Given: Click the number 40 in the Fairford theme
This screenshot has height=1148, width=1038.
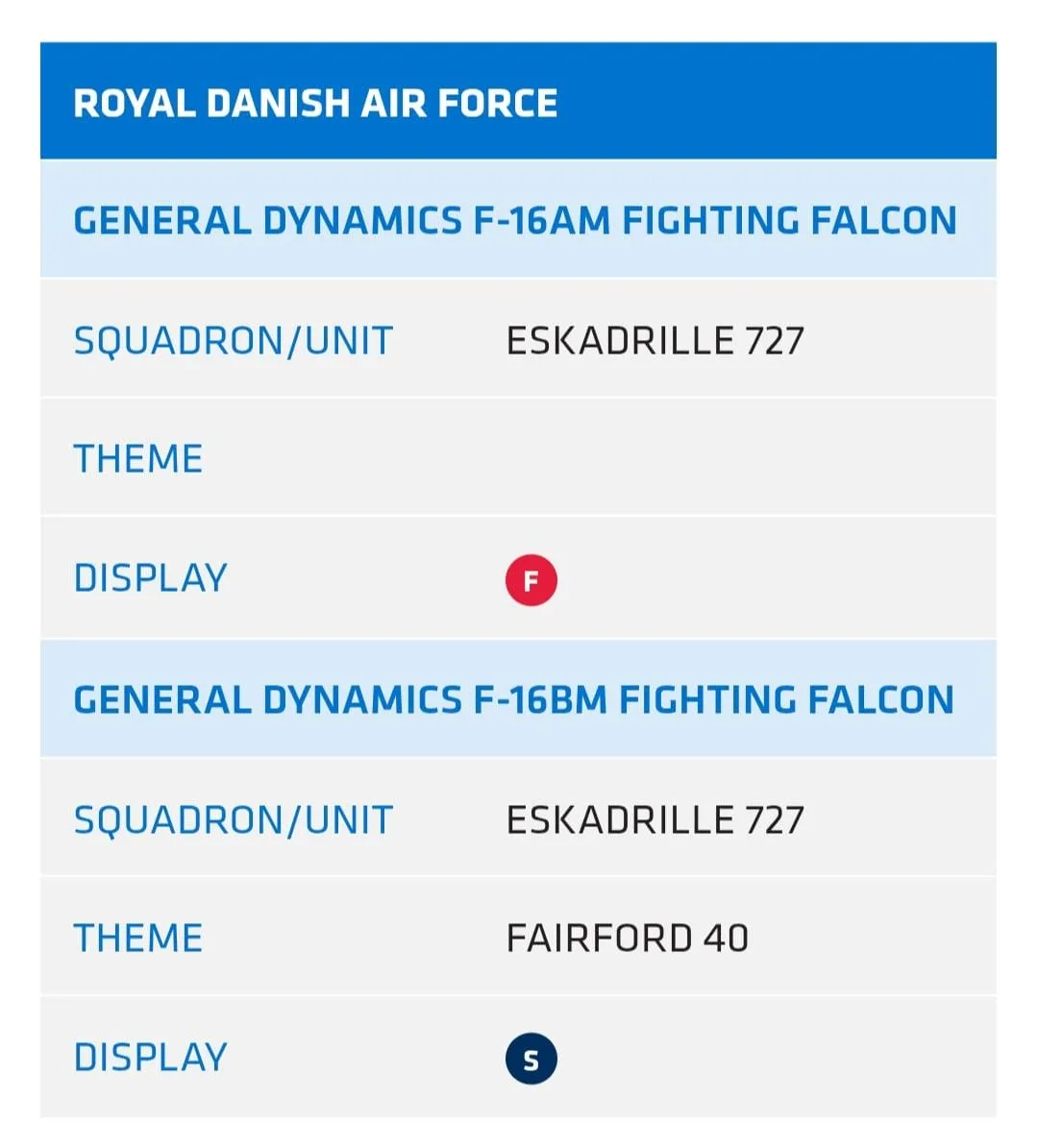Looking at the screenshot, I should [x=726, y=939].
